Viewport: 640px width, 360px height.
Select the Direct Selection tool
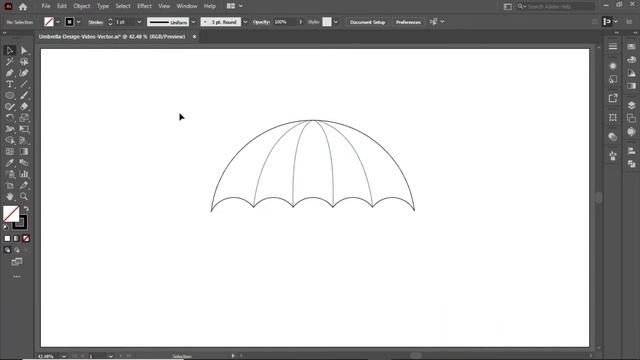click(x=24, y=51)
